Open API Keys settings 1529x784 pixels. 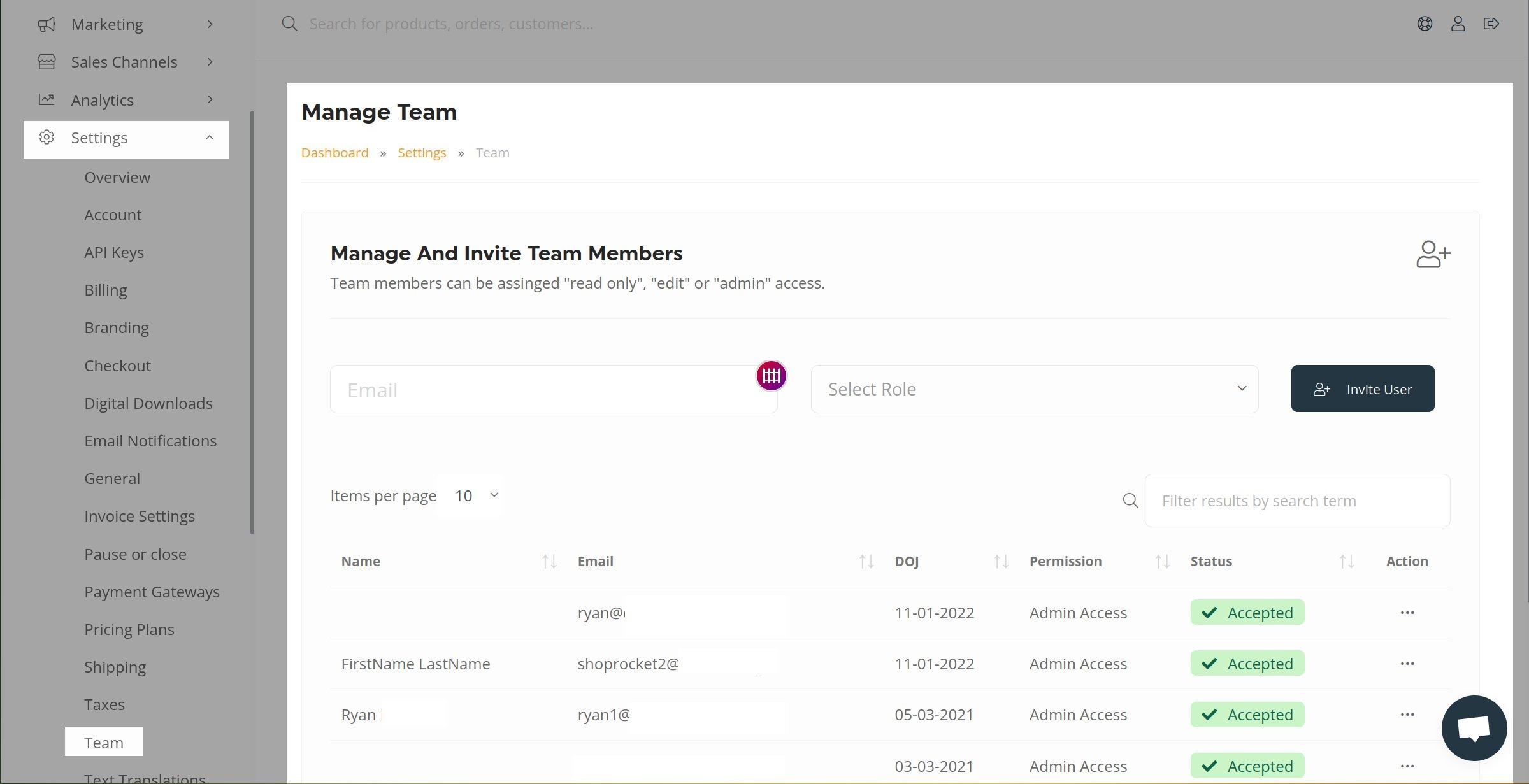[114, 252]
